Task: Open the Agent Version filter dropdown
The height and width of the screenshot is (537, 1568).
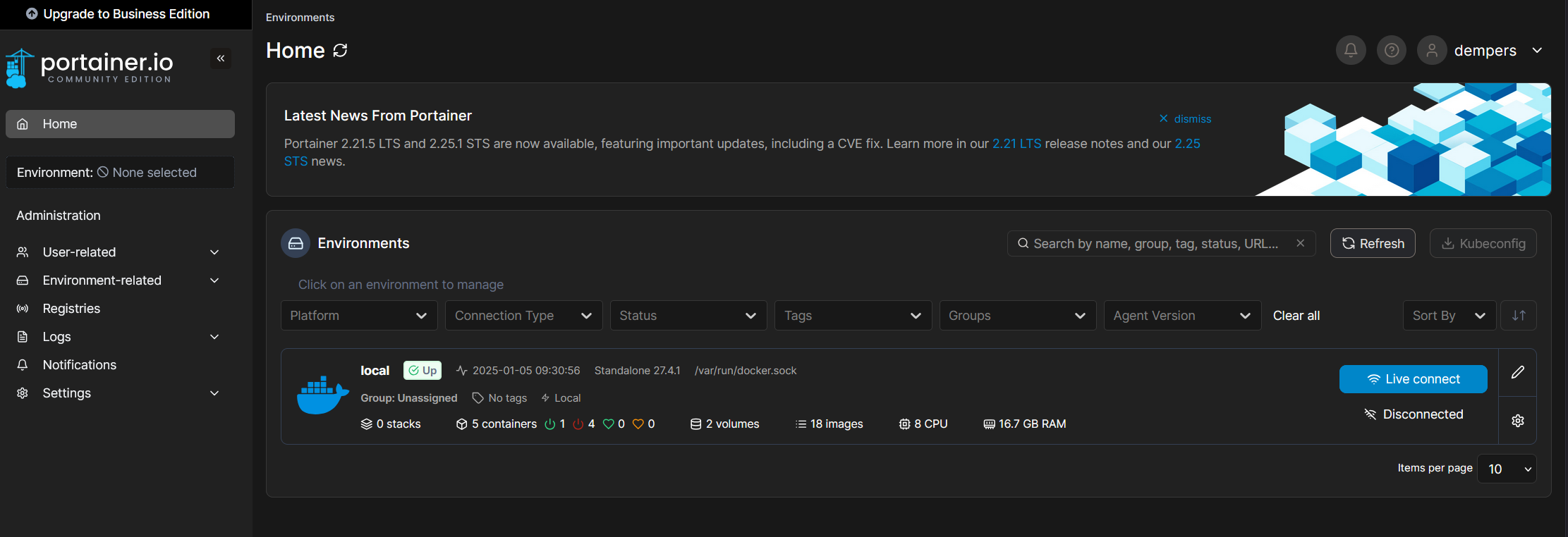Action: click(x=1182, y=316)
